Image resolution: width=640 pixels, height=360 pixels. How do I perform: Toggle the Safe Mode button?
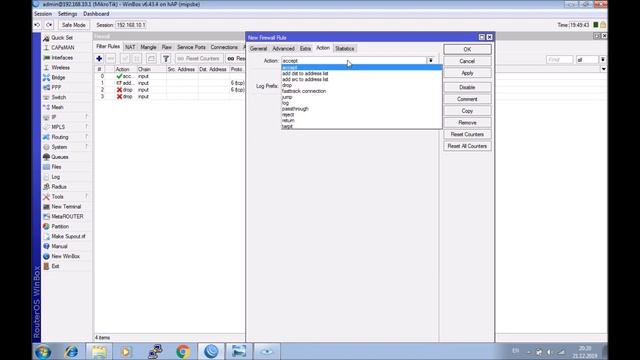click(x=73, y=25)
